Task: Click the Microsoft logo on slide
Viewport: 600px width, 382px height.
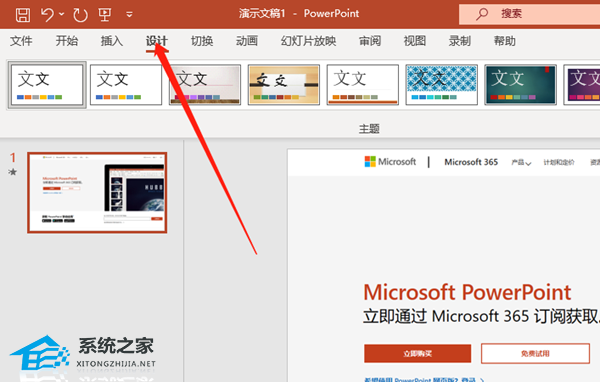Action: 390,162
